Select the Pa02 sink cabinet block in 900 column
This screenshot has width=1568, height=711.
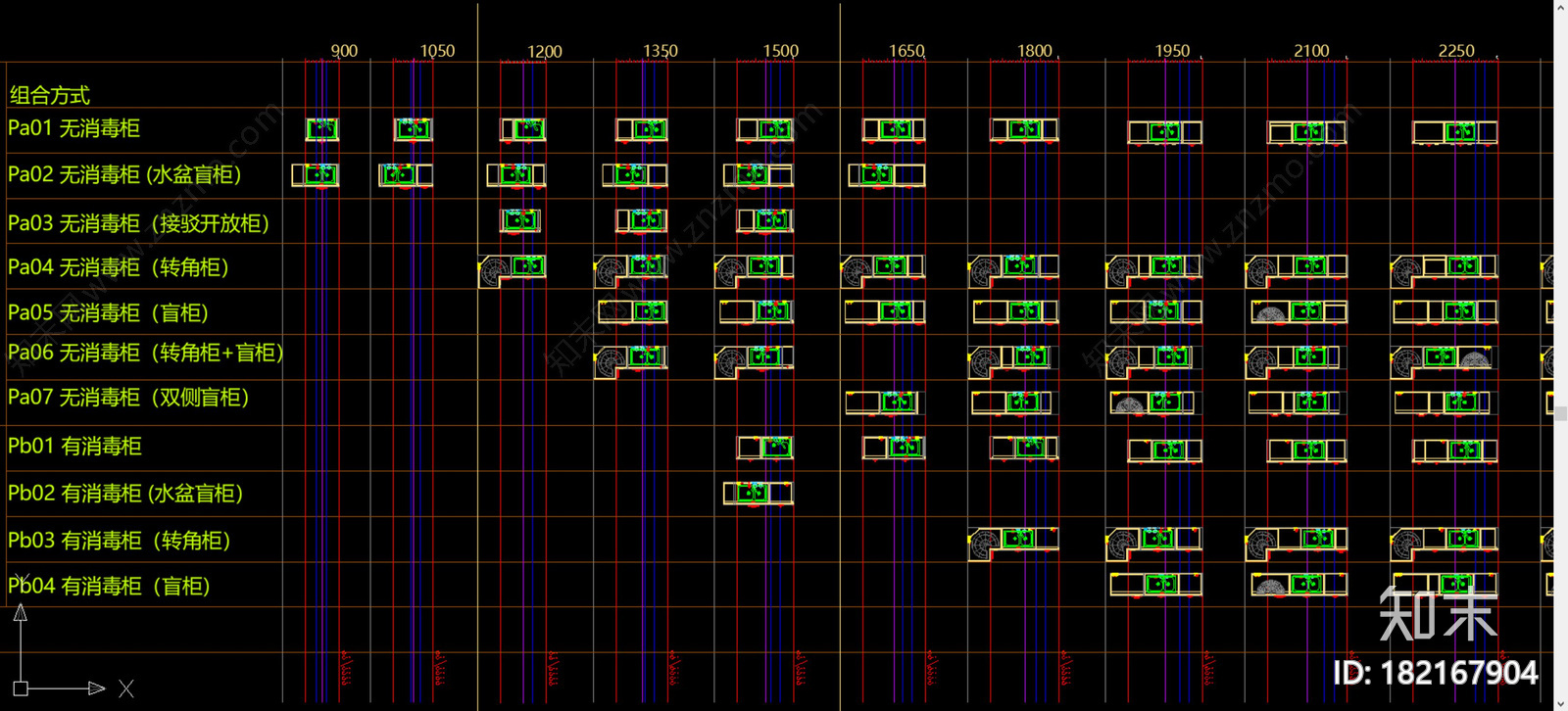pos(316,175)
